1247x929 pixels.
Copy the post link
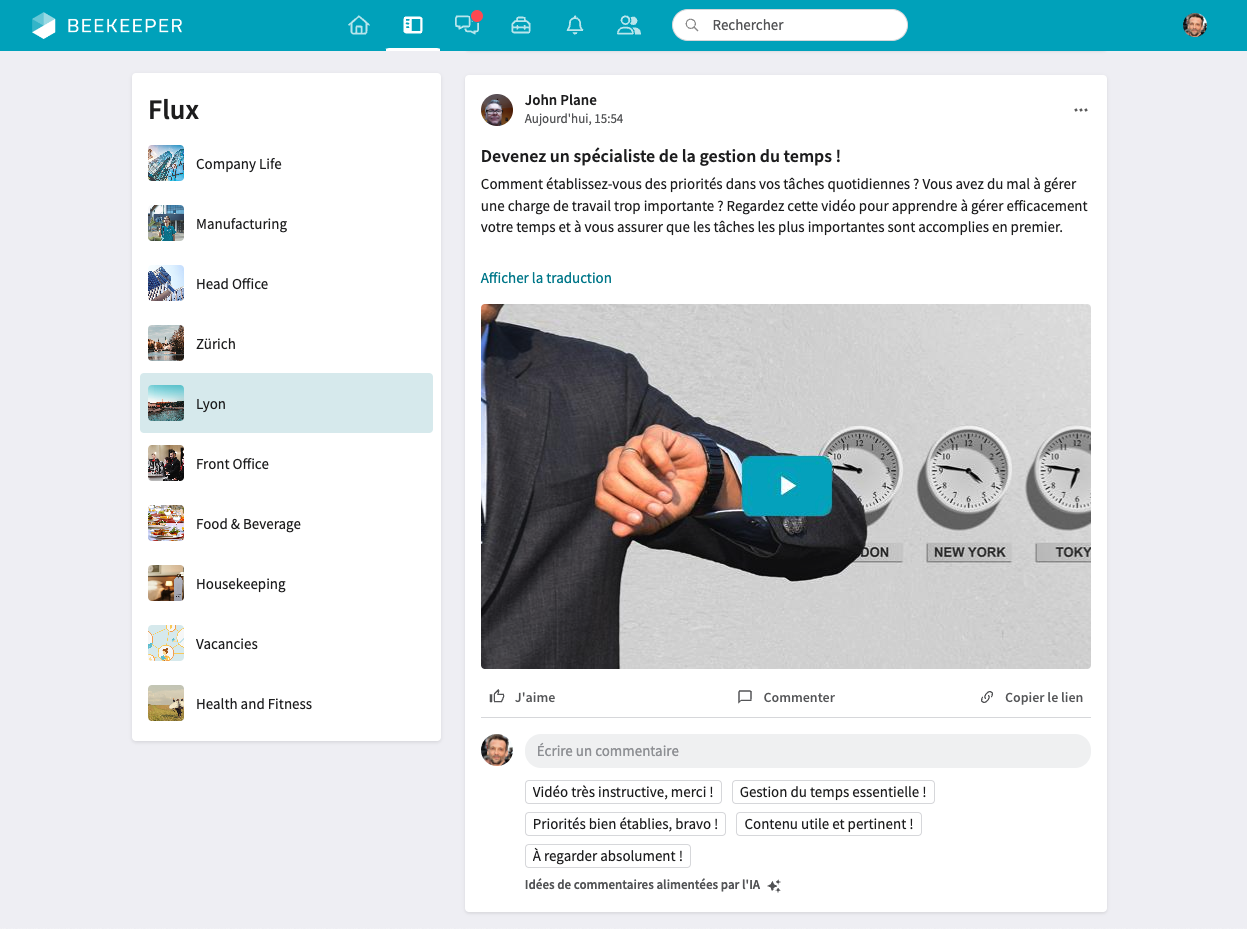coord(1032,697)
